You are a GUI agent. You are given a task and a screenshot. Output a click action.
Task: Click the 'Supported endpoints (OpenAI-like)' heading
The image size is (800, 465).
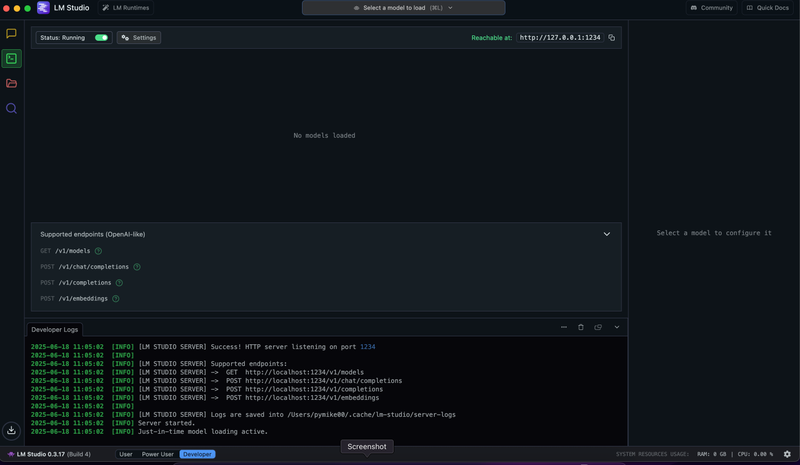coord(93,234)
